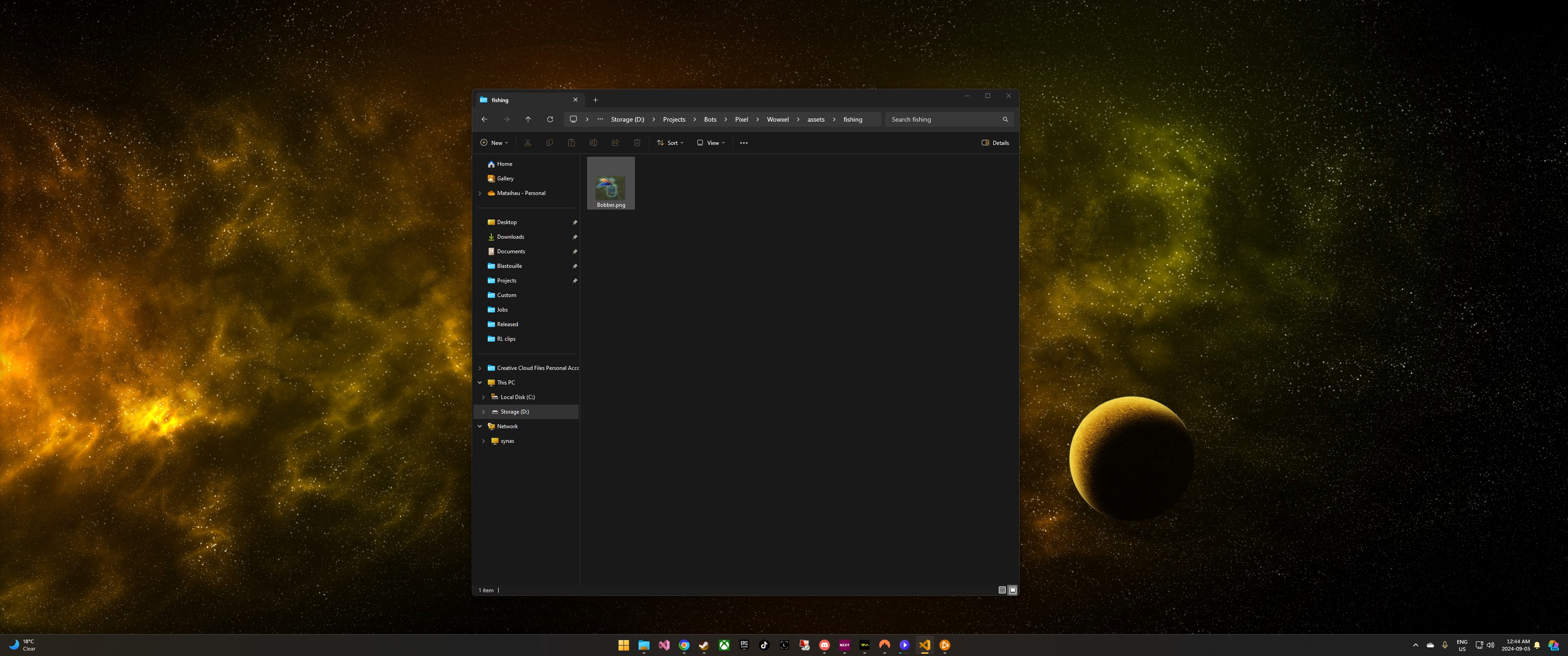Add a new tab with plus button

(595, 100)
